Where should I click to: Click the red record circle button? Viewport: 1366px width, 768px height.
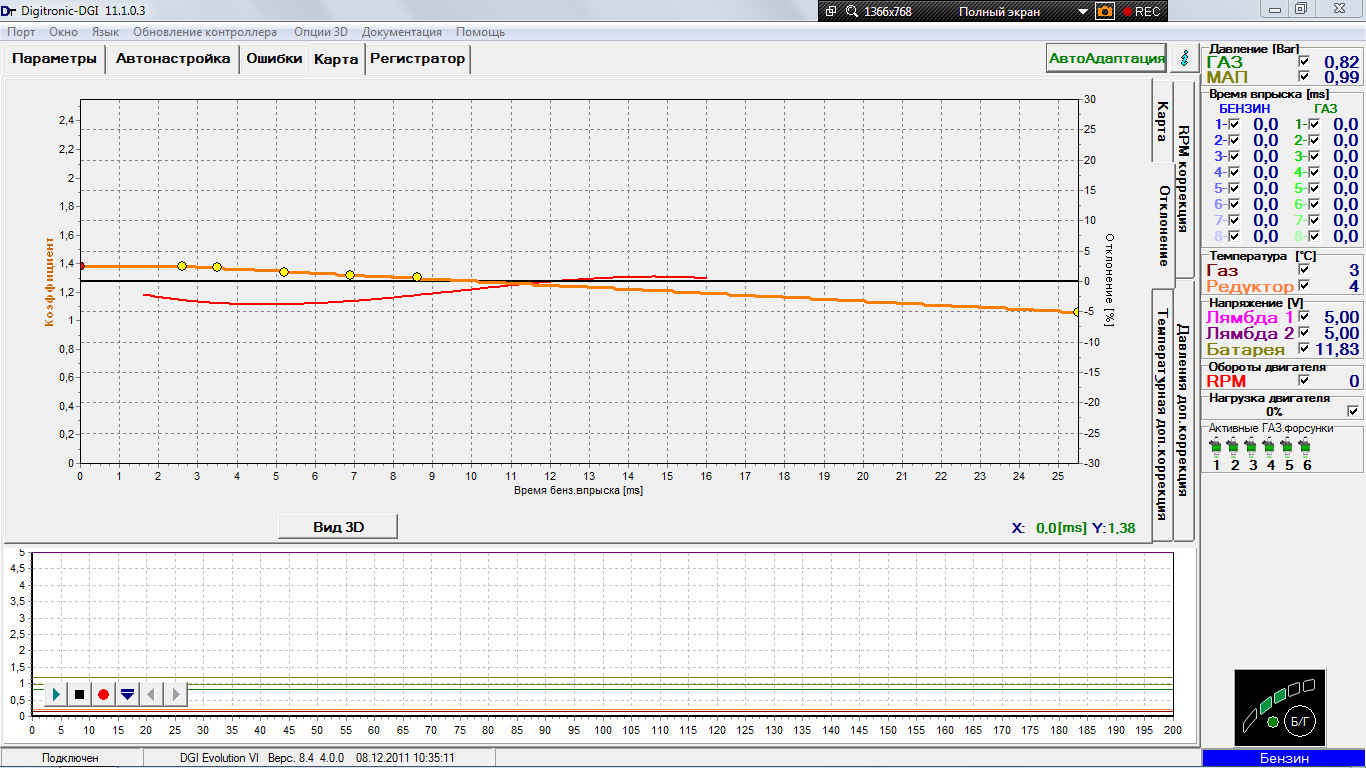(103, 694)
